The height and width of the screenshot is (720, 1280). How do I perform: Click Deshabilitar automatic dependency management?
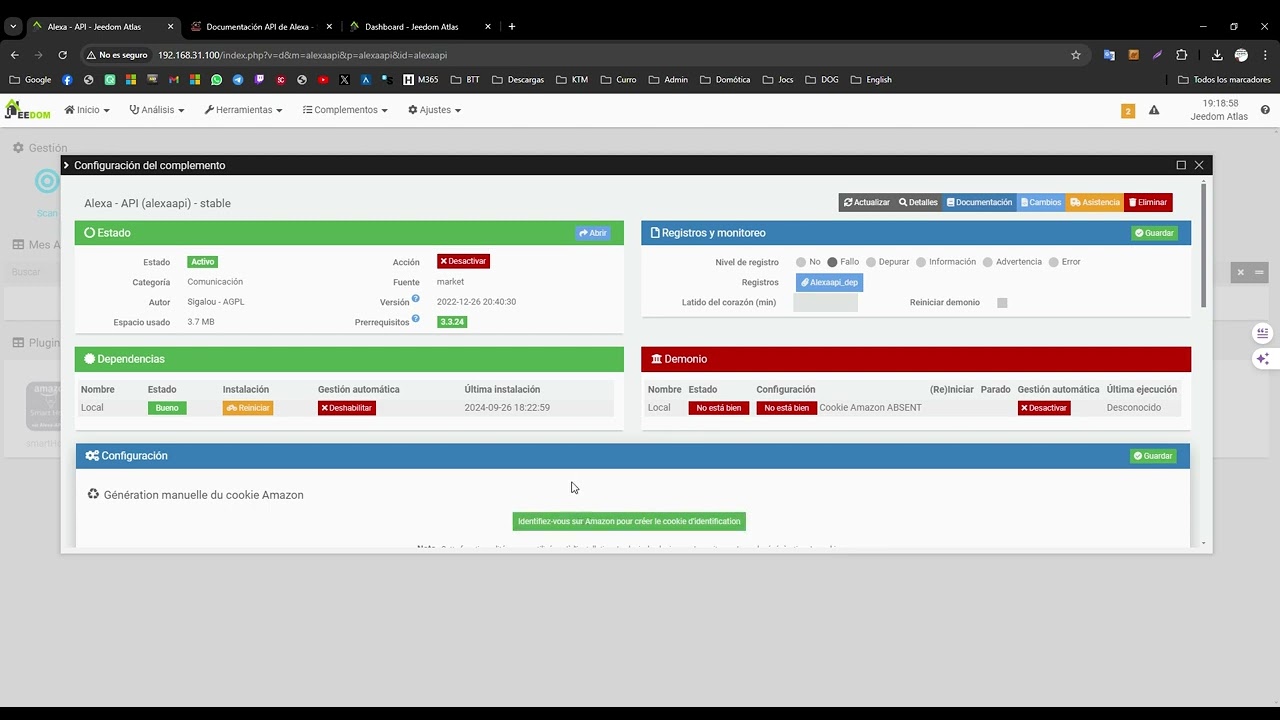[347, 408]
